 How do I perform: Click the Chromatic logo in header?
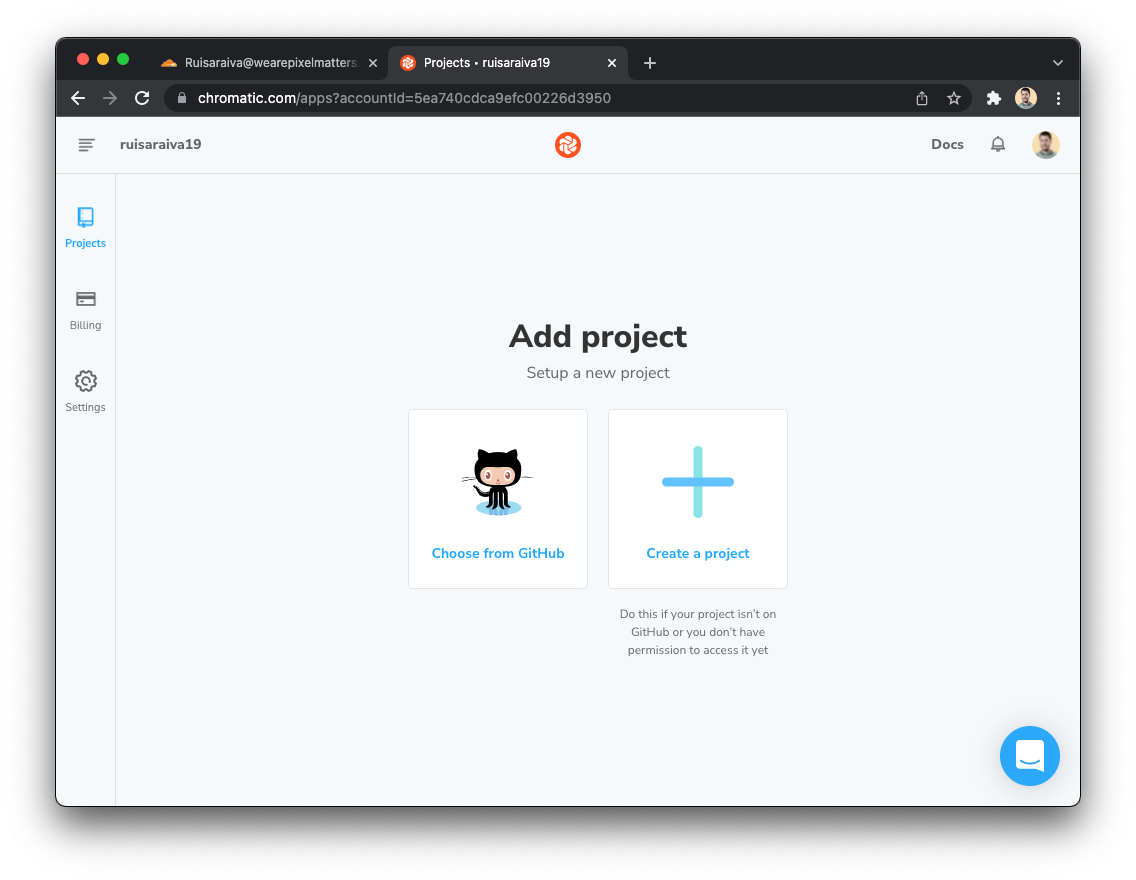click(x=568, y=145)
